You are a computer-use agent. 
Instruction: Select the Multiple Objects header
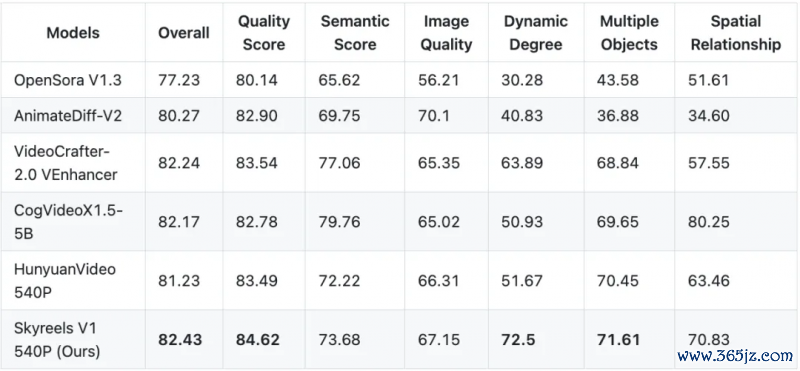(630, 33)
